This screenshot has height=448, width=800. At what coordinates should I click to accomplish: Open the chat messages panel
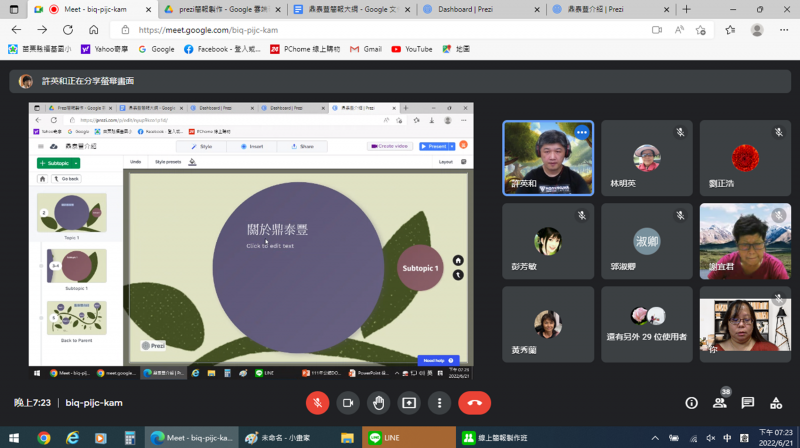pos(748,402)
